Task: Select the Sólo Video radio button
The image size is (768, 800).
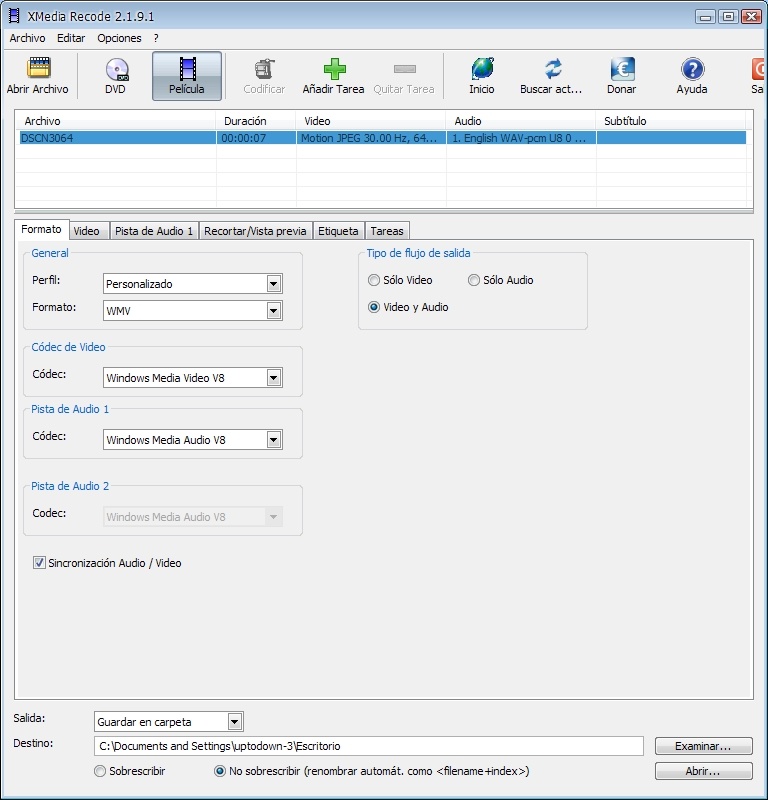Action: 375,281
